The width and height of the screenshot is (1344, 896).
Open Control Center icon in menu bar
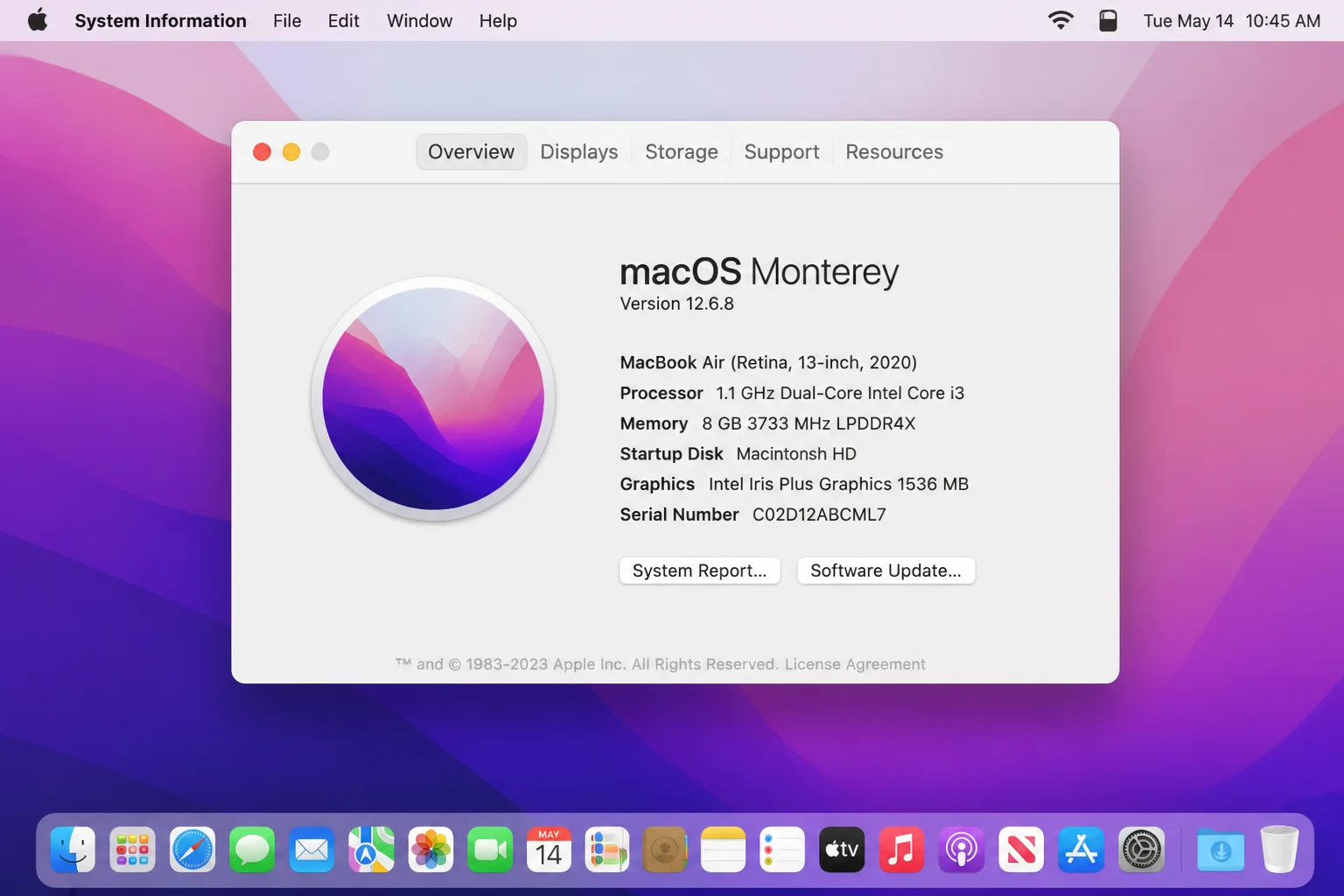pos(1108,20)
